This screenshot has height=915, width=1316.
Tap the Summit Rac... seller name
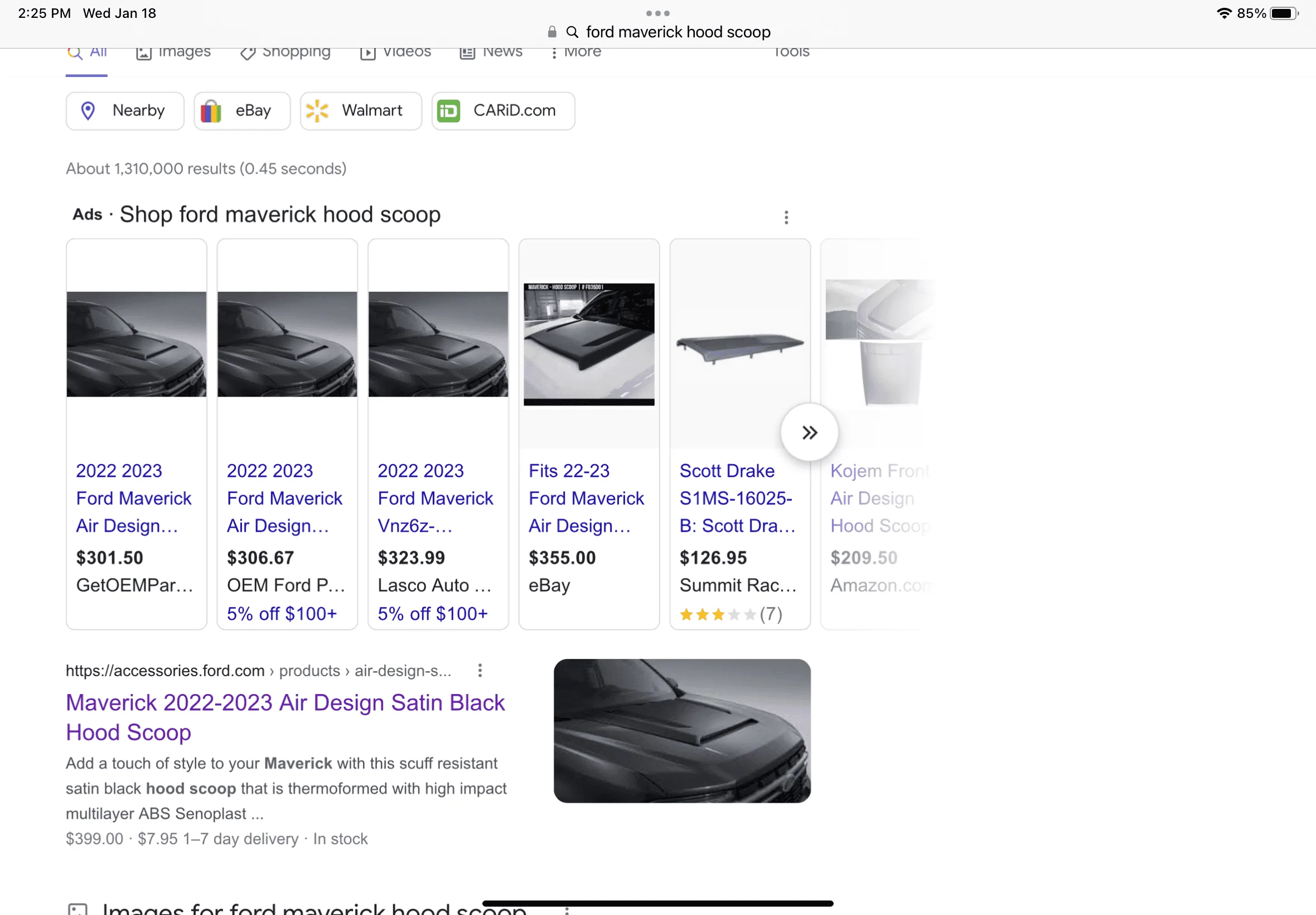coord(738,585)
